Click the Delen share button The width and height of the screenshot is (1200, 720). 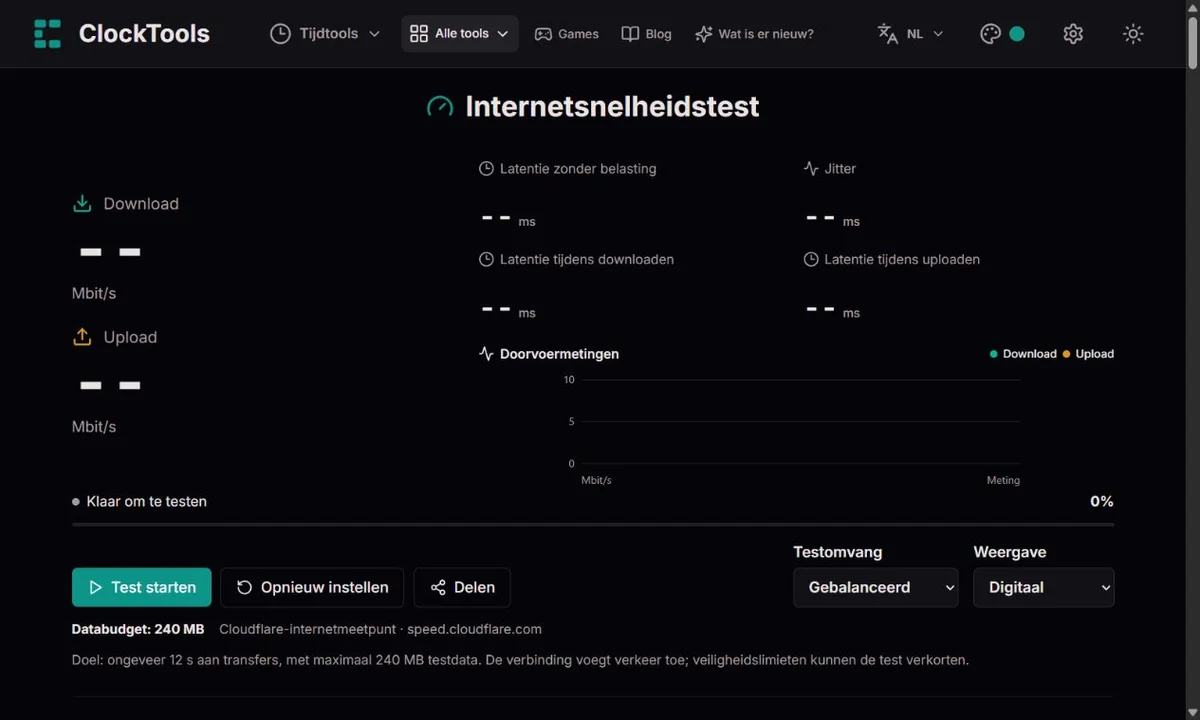coord(462,587)
